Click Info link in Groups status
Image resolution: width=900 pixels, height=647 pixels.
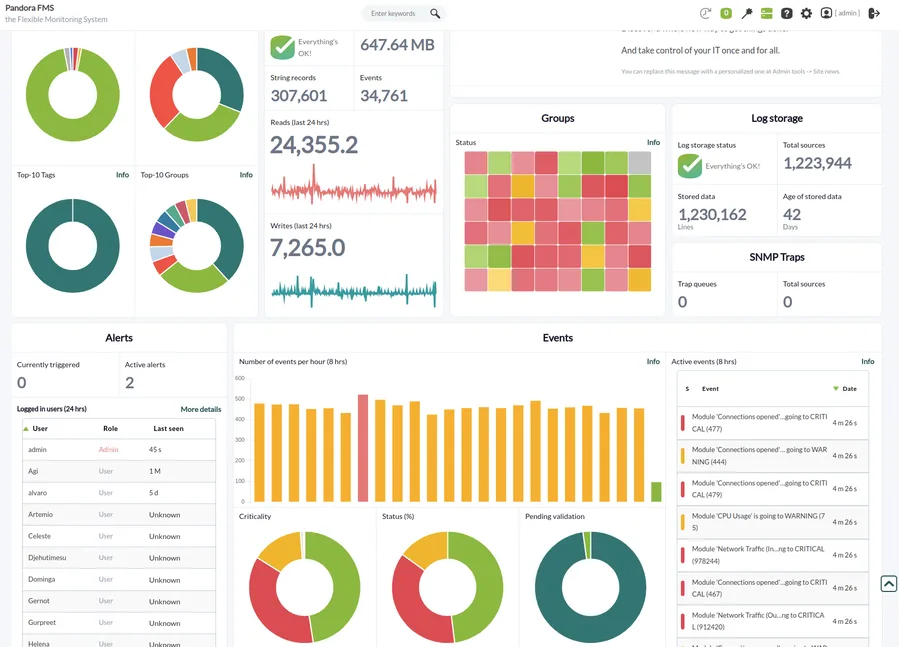(x=653, y=142)
